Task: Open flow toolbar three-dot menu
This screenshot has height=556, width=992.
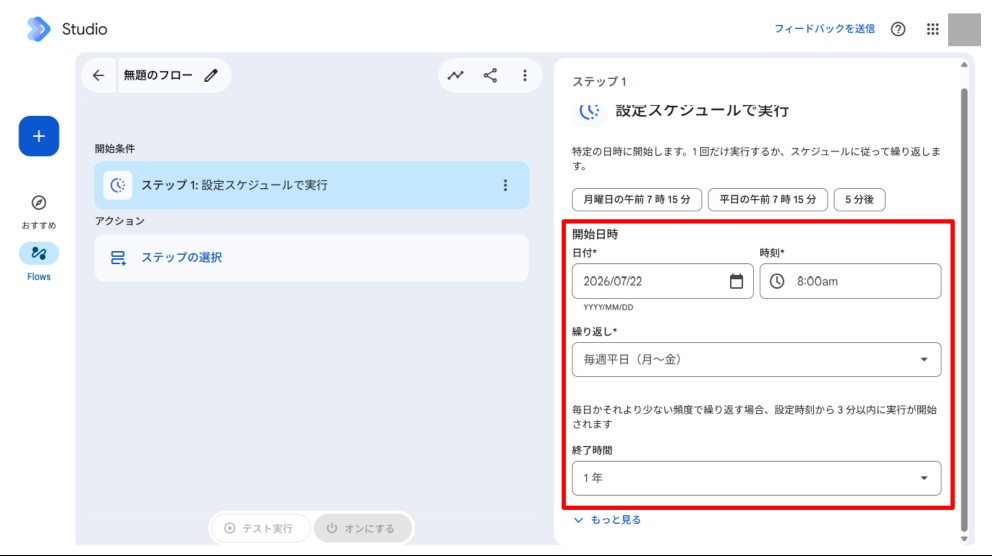Action: tap(524, 75)
